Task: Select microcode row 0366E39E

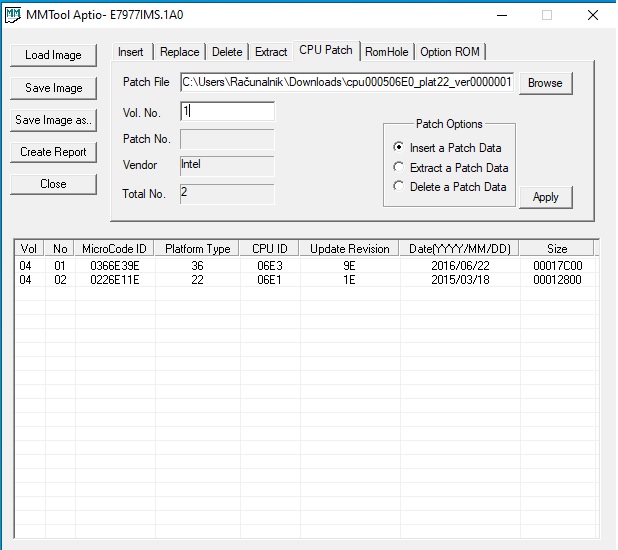Action: (305, 266)
